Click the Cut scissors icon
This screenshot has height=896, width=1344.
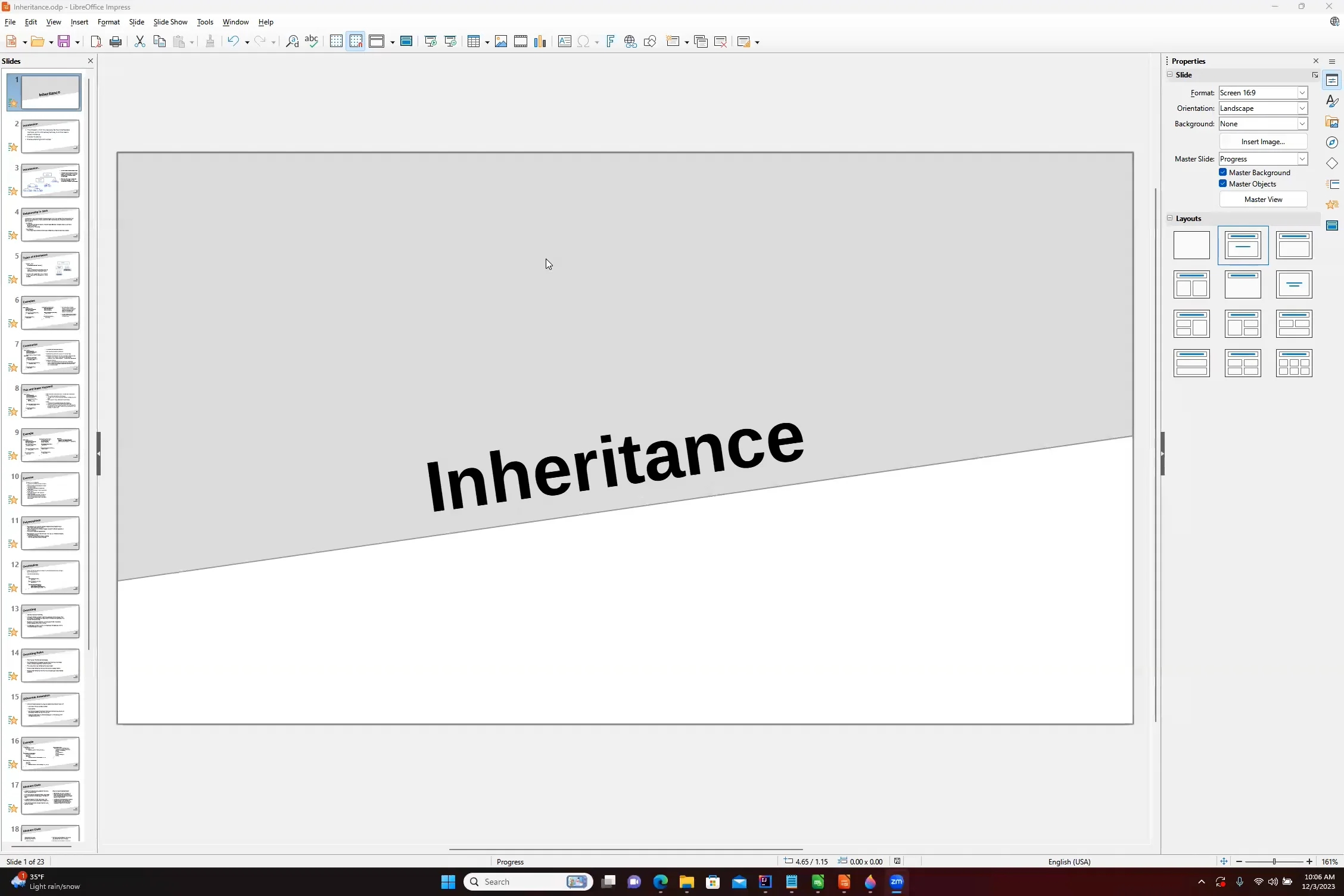[139, 41]
